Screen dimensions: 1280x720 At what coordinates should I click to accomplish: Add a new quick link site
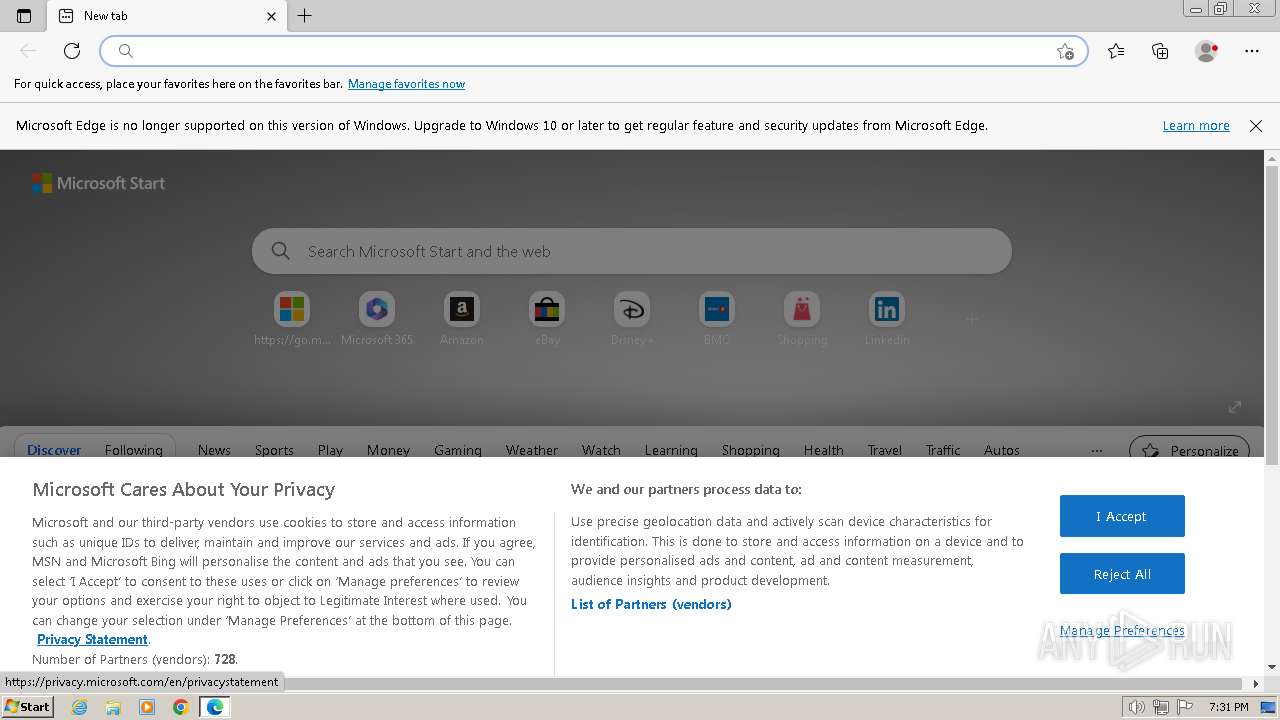click(x=971, y=319)
